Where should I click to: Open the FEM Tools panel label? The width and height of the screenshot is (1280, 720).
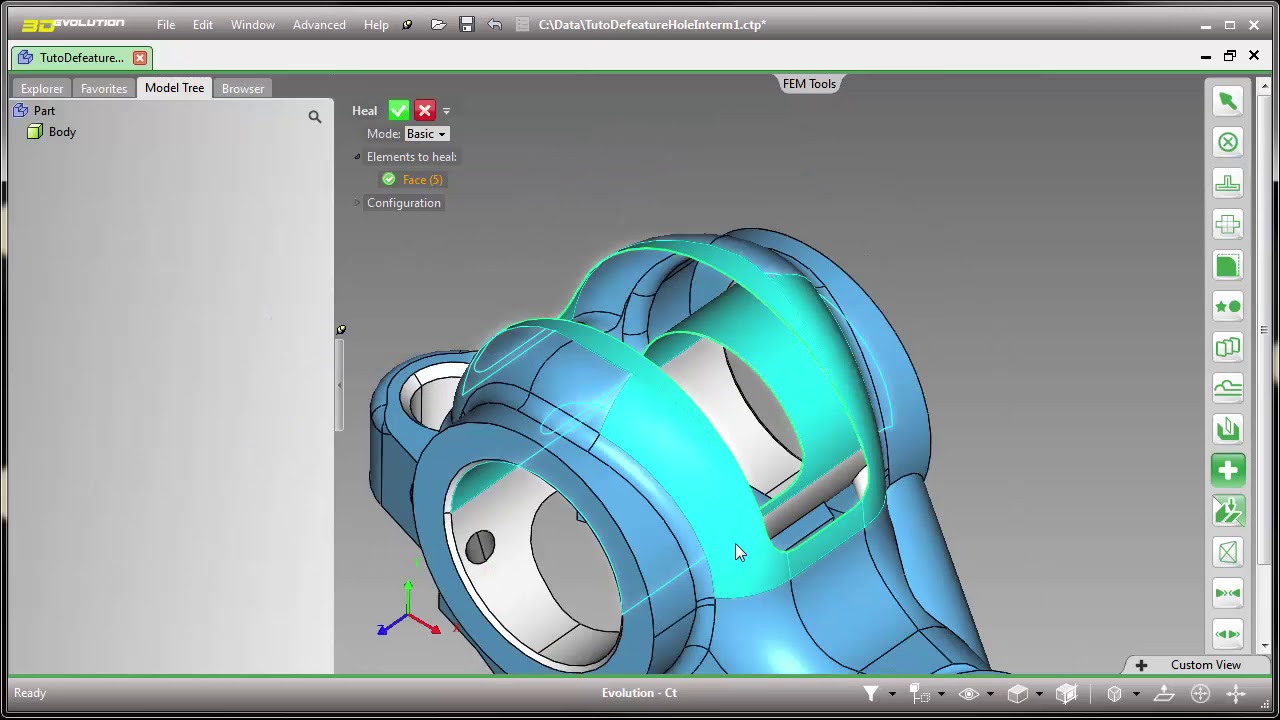[809, 84]
